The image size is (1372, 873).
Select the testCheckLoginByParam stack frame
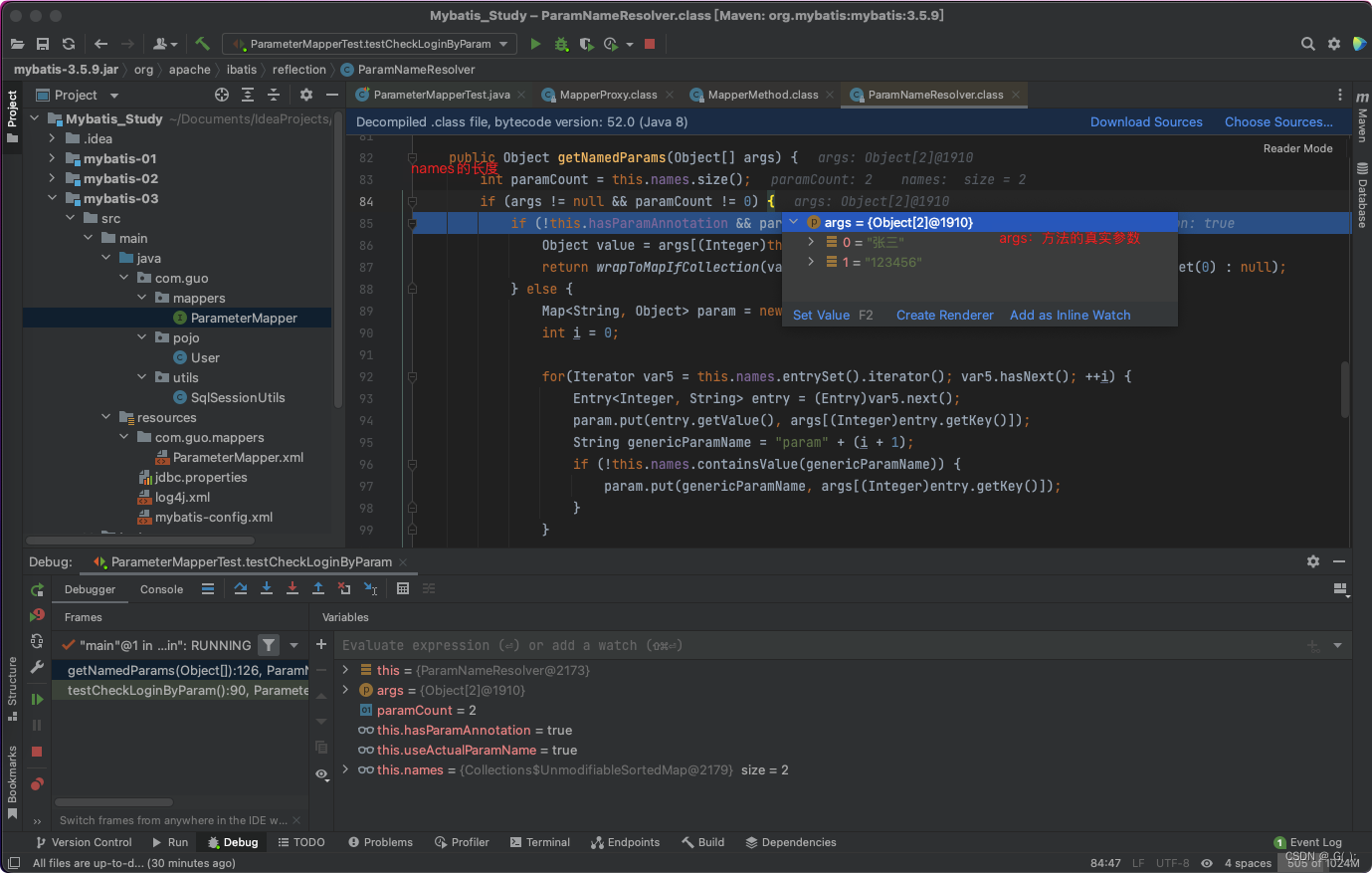click(181, 690)
